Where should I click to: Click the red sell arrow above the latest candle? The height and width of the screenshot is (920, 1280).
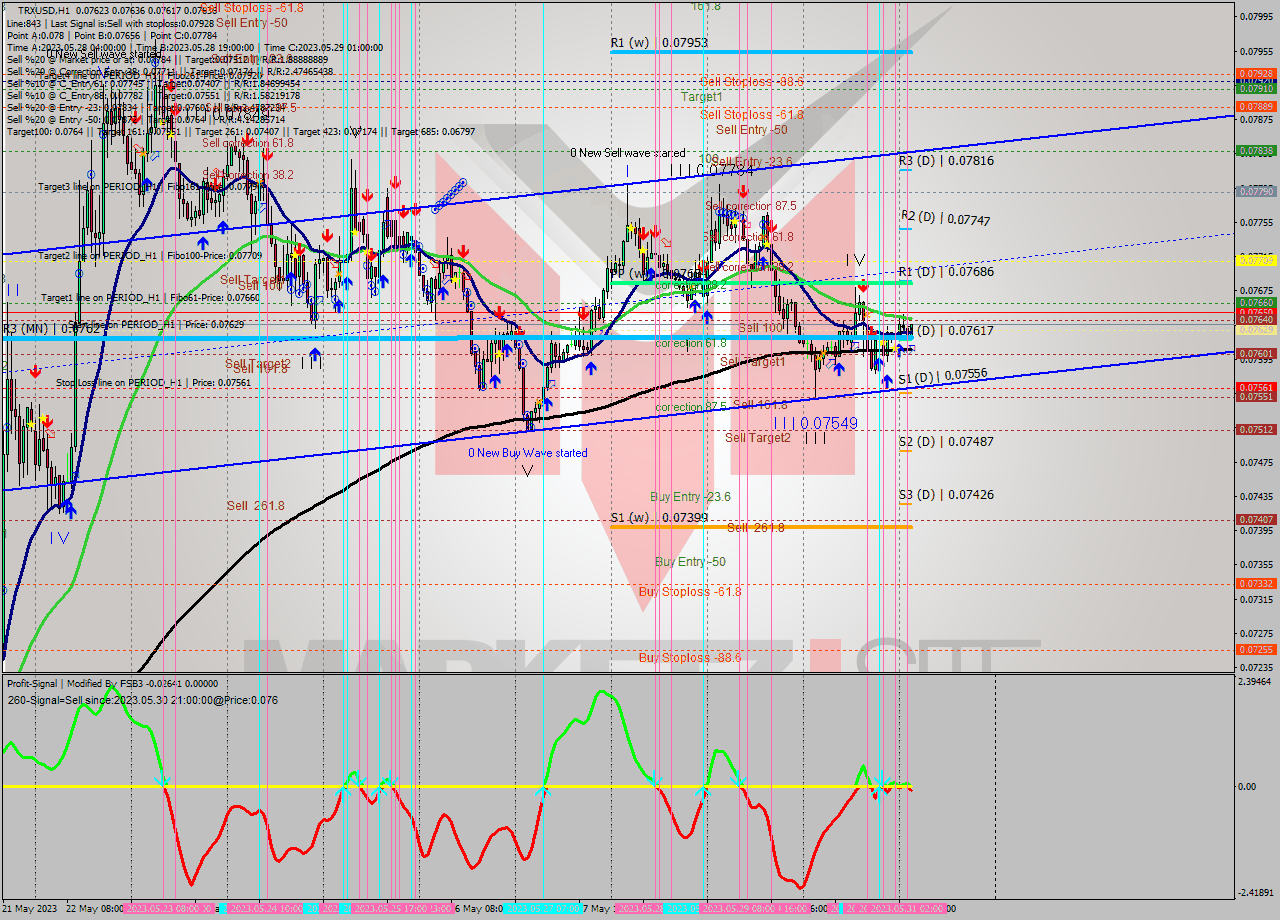[863, 287]
